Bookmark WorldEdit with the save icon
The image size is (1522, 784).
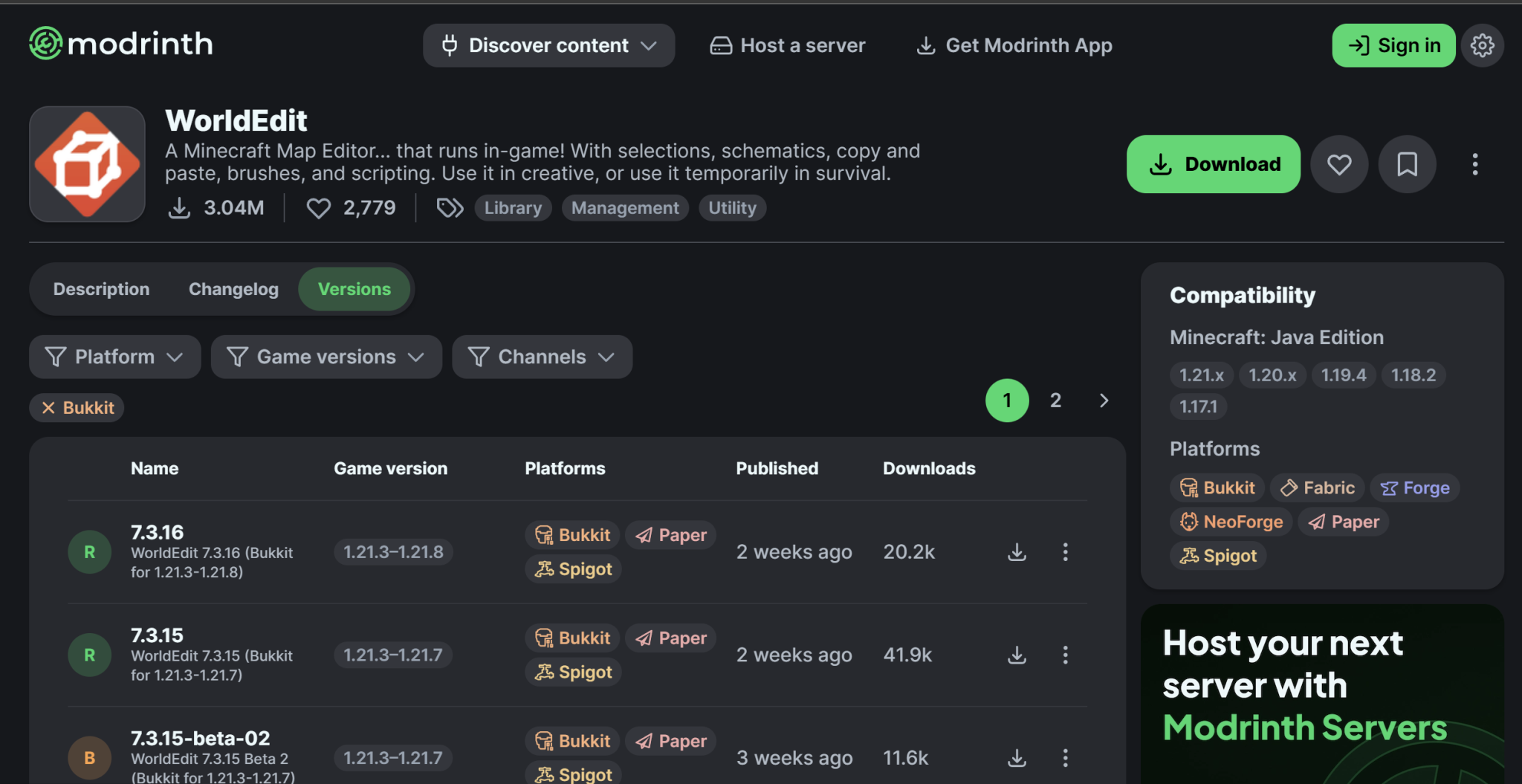coord(1407,164)
